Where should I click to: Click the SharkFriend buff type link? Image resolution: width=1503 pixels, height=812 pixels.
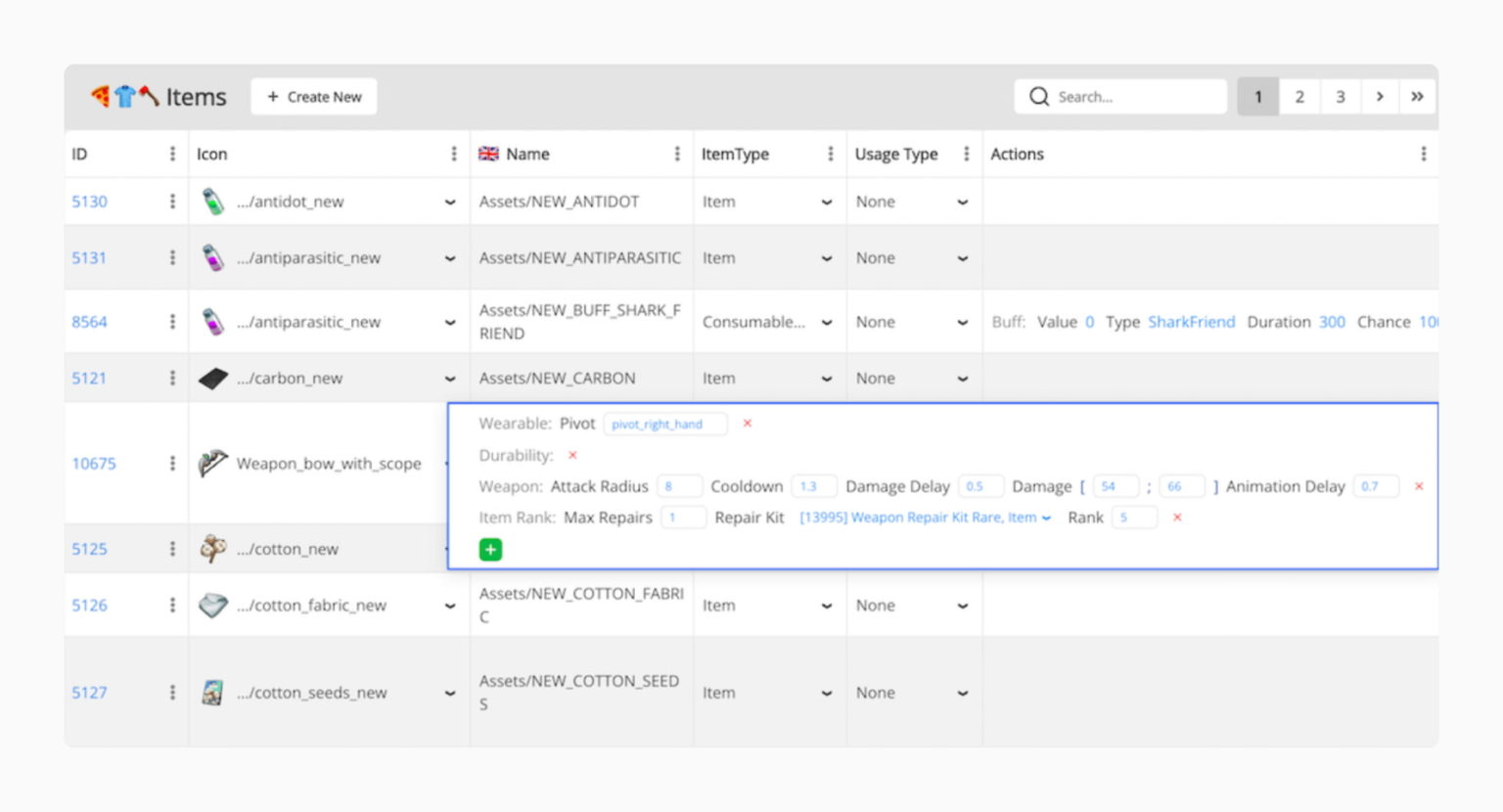1192,321
